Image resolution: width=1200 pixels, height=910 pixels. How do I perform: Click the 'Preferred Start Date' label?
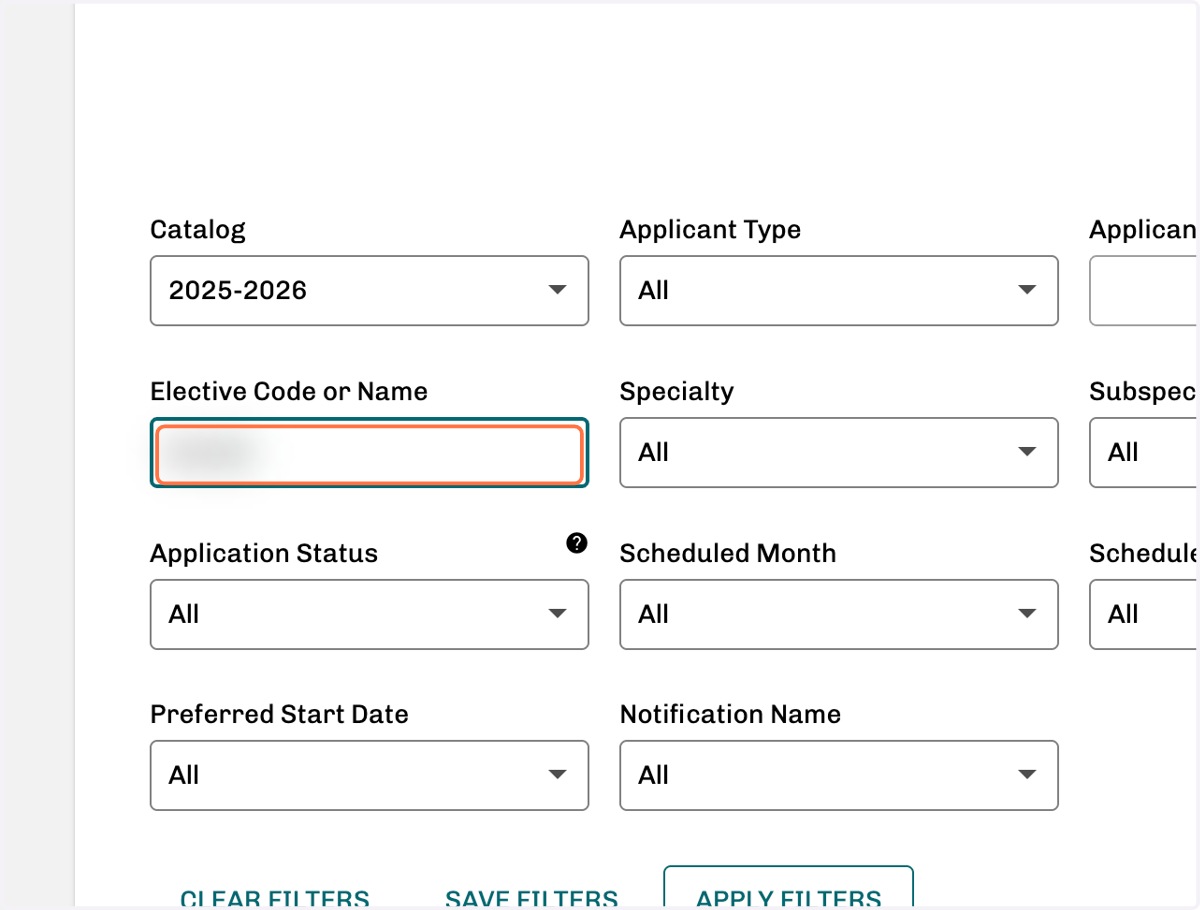click(x=280, y=714)
